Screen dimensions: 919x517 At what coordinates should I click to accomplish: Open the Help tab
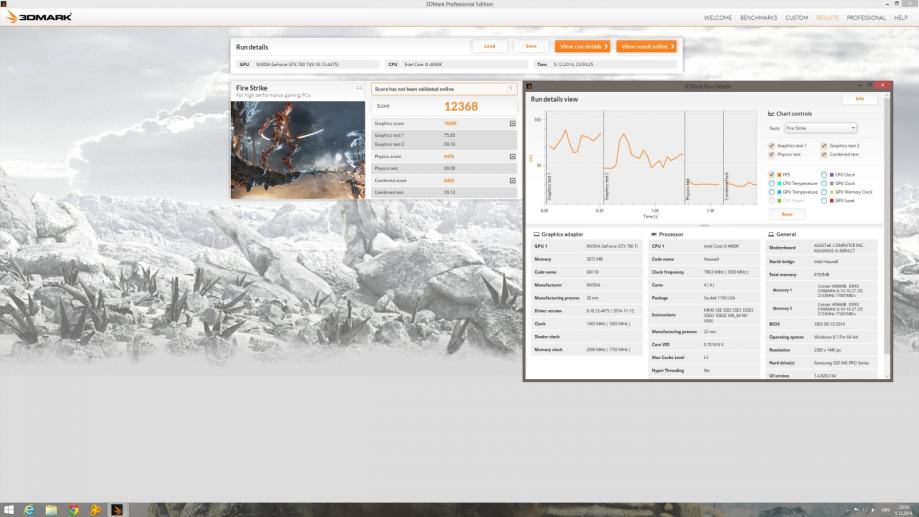click(x=900, y=18)
